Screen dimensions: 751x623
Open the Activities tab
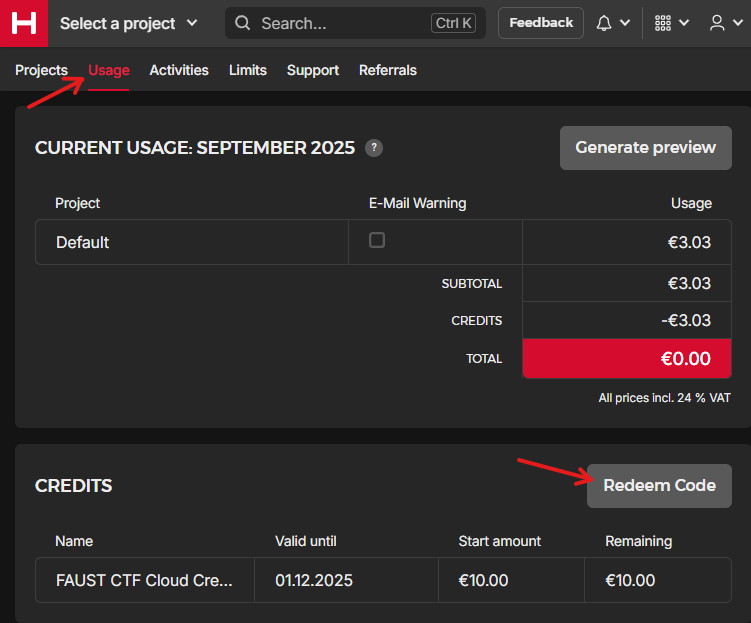click(179, 70)
